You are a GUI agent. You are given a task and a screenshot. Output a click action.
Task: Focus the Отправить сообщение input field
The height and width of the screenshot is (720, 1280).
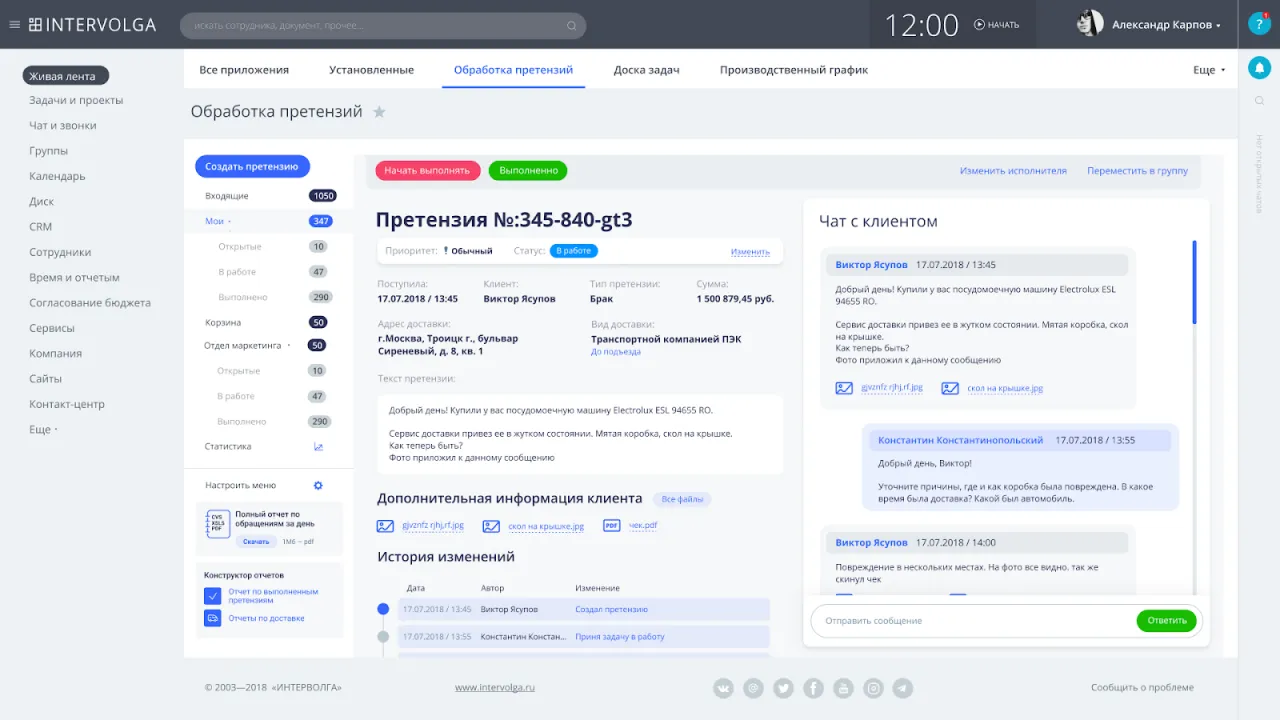pos(975,621)
